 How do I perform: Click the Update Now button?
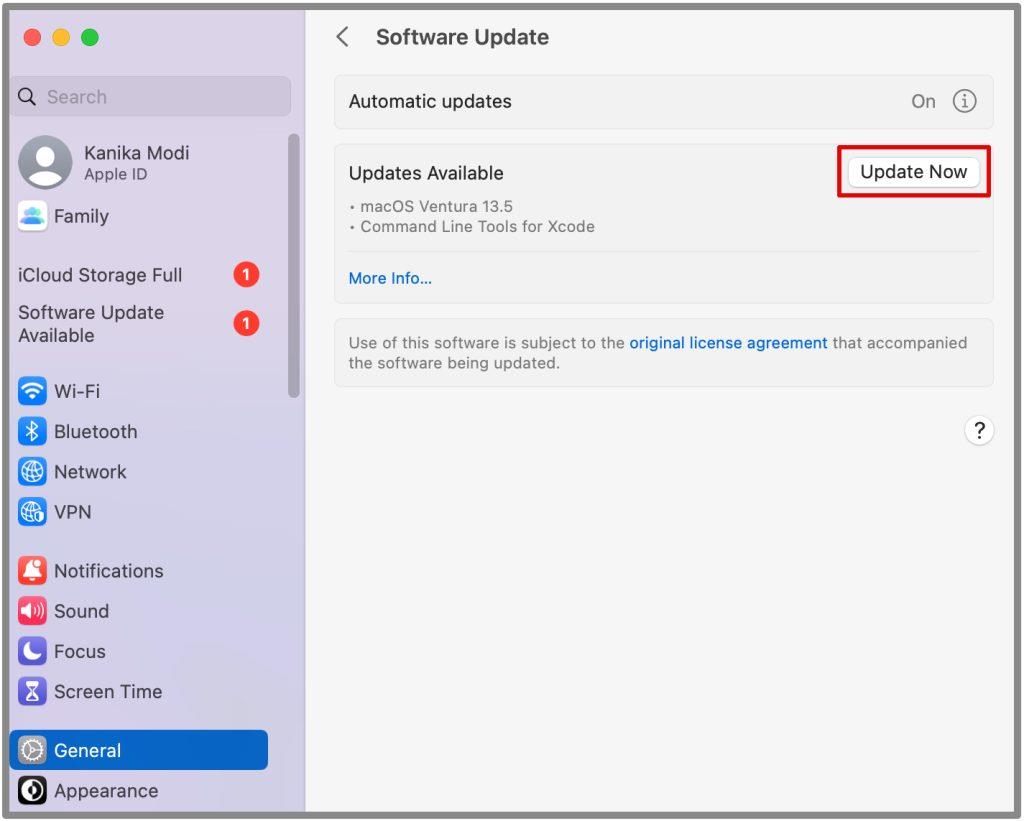tap(913, 172)
